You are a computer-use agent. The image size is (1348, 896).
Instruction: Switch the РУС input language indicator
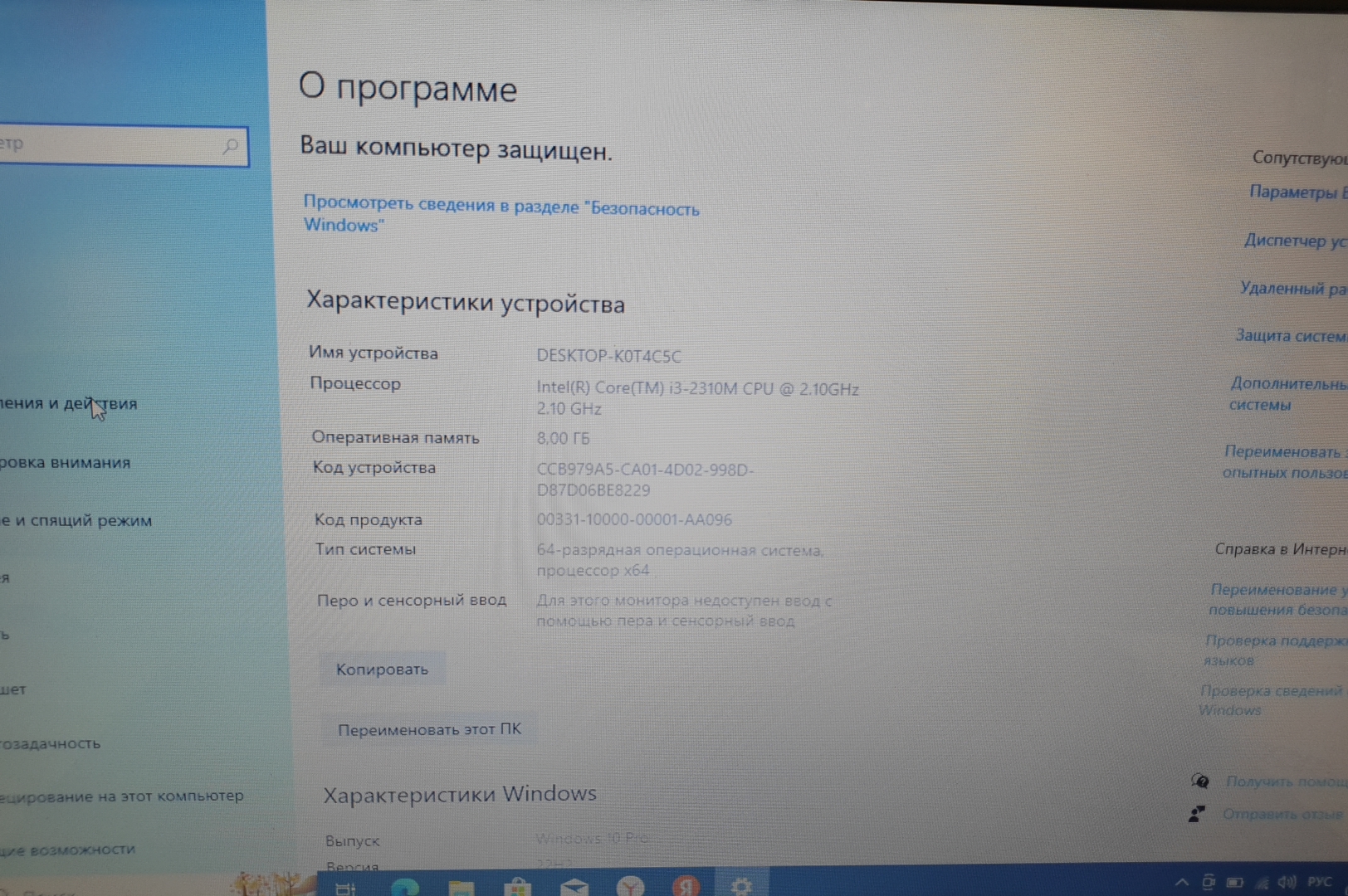click(1319, 882)
